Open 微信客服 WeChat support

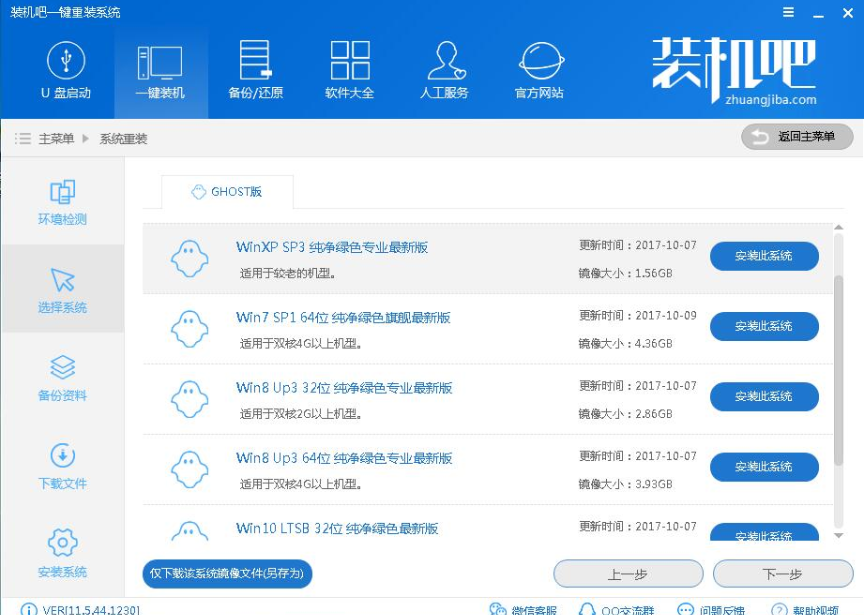click(x=523, y=609)
